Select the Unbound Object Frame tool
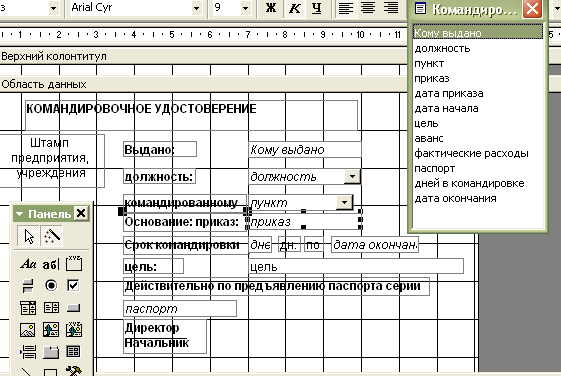Viewport: 561px width, 376px height. [51, 330]
